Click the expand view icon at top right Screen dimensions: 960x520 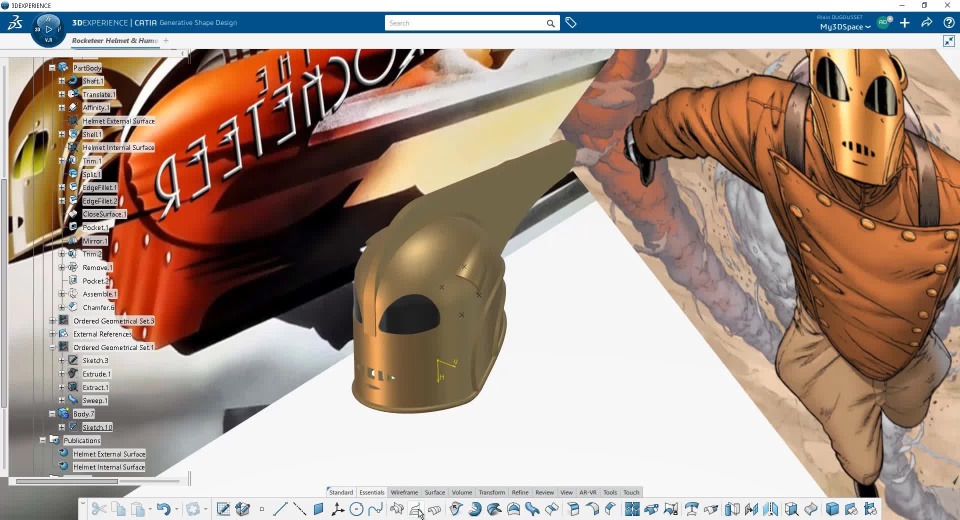pos(948,41)
